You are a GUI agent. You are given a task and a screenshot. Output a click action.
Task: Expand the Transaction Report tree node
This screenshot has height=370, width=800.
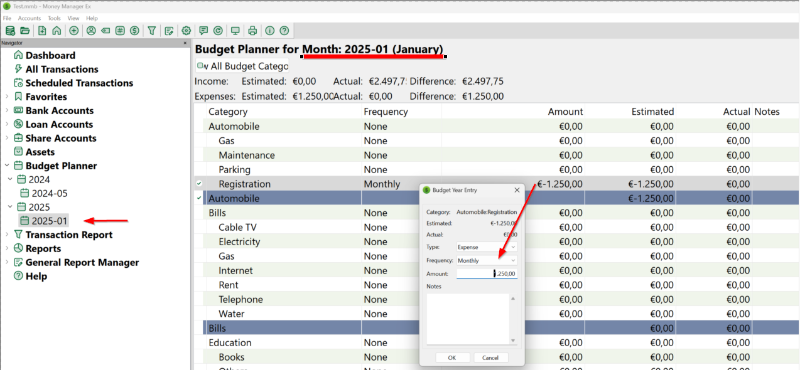[7, 234]
